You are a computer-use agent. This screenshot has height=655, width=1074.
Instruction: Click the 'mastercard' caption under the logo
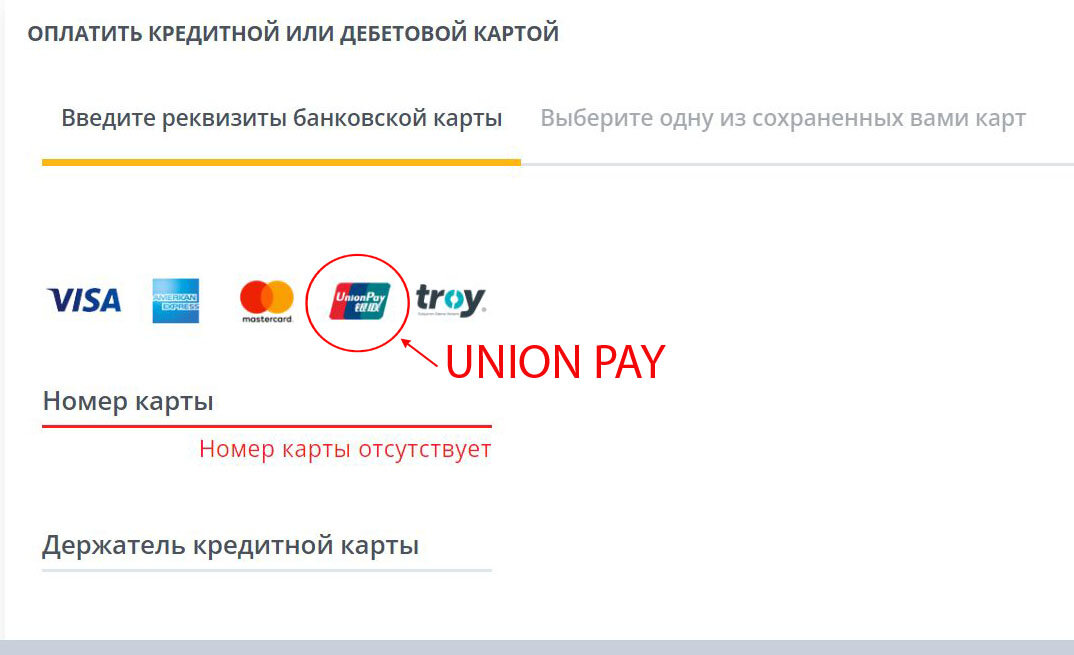tap(267, 319)
